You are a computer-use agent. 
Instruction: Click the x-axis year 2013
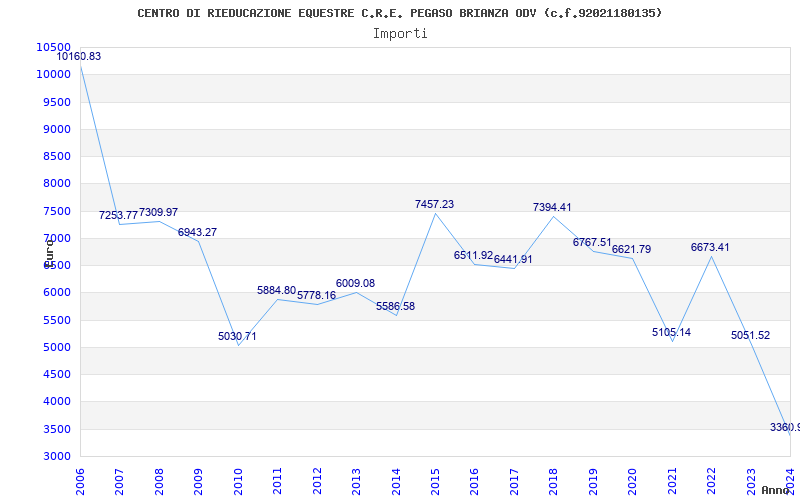[x=356, y=482]
